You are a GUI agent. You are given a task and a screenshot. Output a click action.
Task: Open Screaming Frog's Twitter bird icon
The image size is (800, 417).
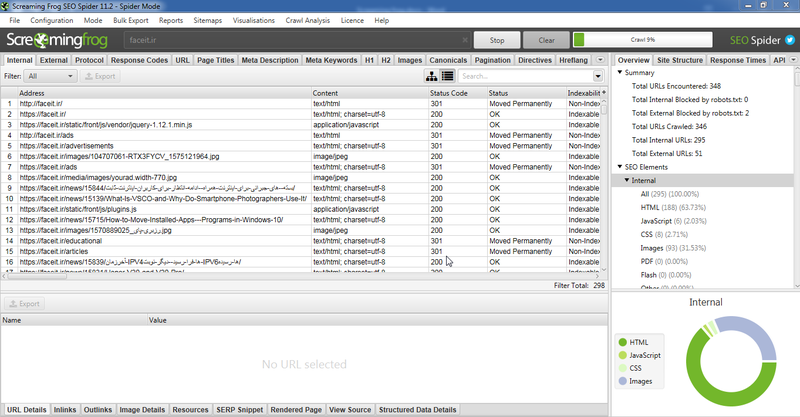click(x=790, y=40)
